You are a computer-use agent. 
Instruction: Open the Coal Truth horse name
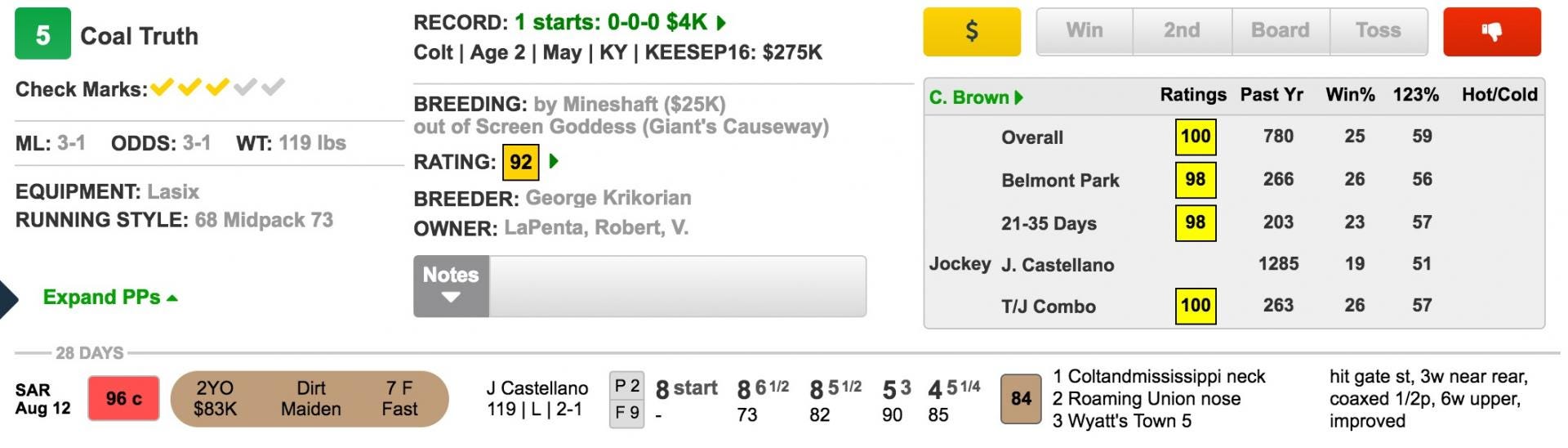pos(139,36)
